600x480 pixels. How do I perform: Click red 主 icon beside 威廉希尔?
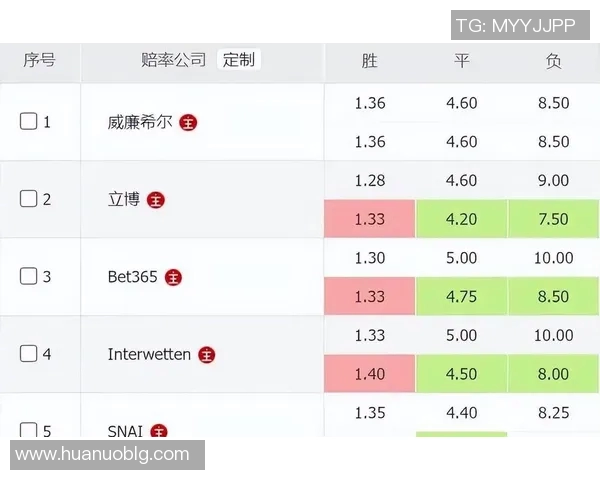pyautogui.click(x=188, y=122)
